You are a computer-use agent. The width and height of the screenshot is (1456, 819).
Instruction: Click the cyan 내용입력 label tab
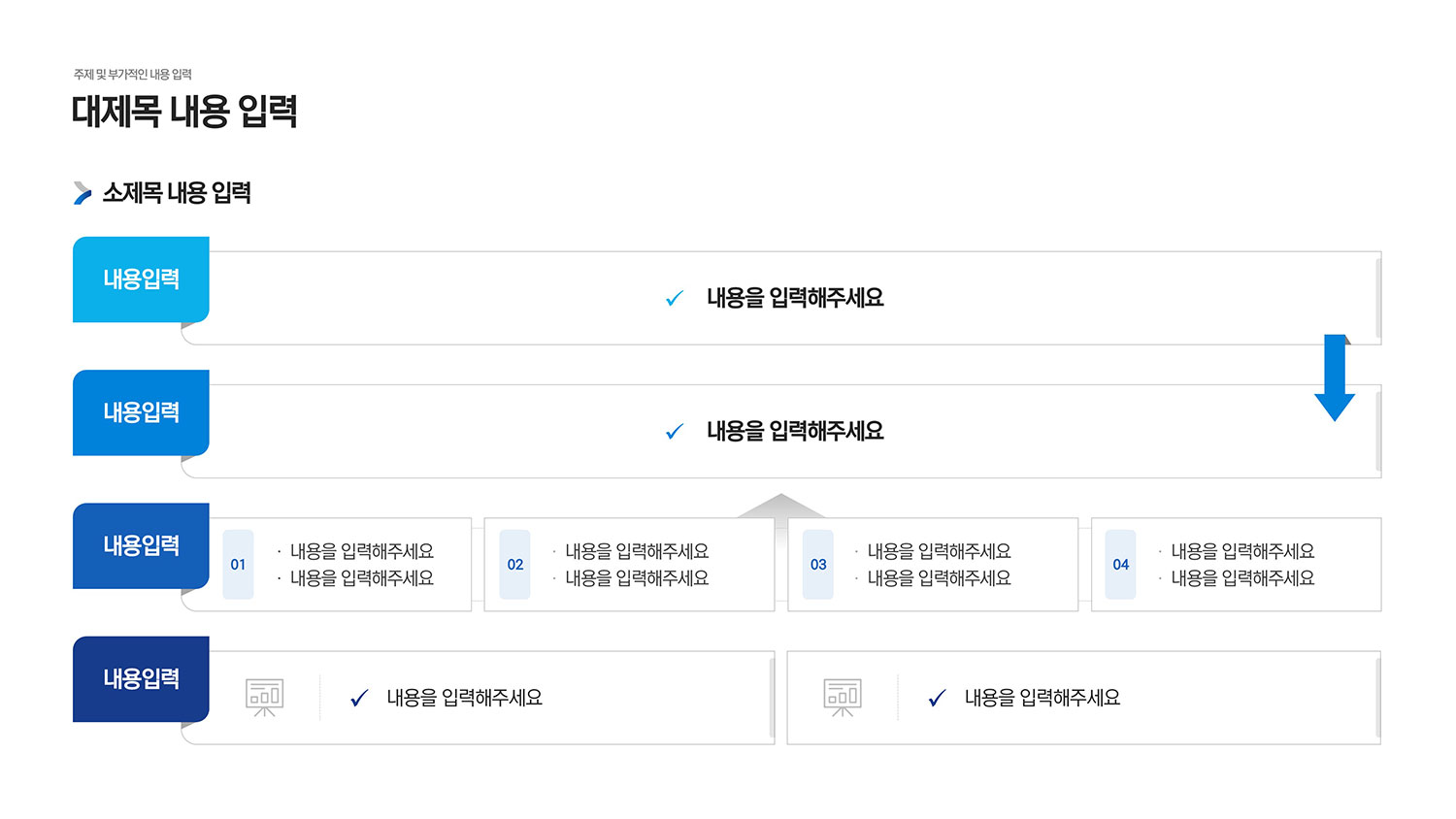[x=141, y=279]
